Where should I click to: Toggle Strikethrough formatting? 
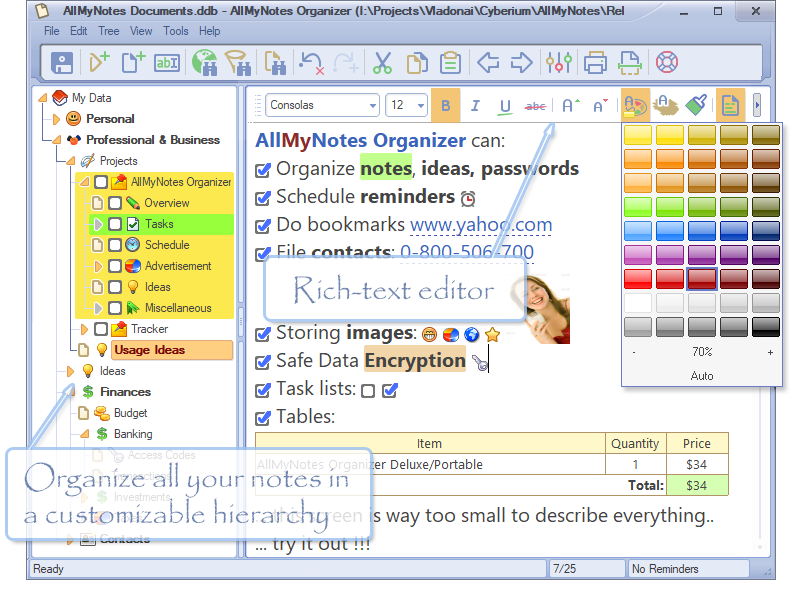[x=535, y=106]
